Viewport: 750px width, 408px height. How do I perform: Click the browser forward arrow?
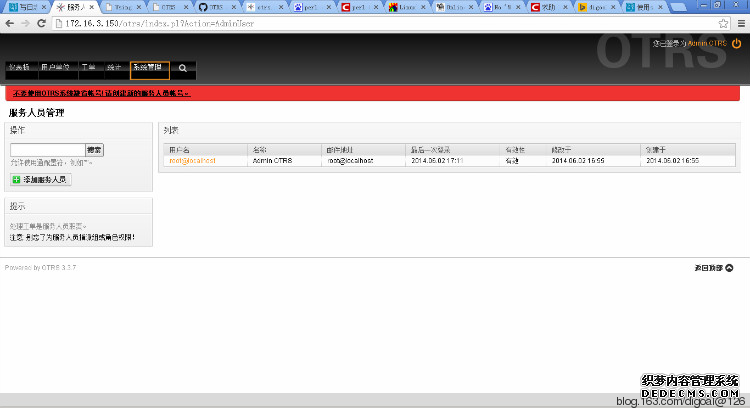[25, 23]
